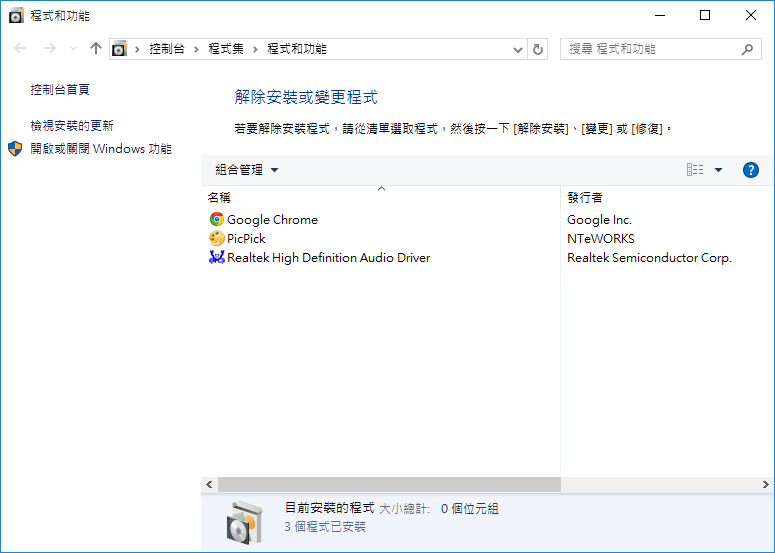Click the horizontal scrollbar thumb
The image size is (775, 553).
pyautogui.click(x=389, y=484)
